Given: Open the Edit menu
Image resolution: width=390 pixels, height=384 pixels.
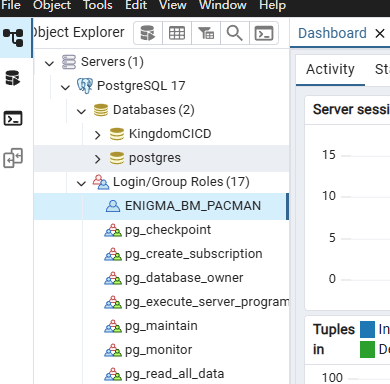Looking at the screenshot, I should [x=136, y=5].
